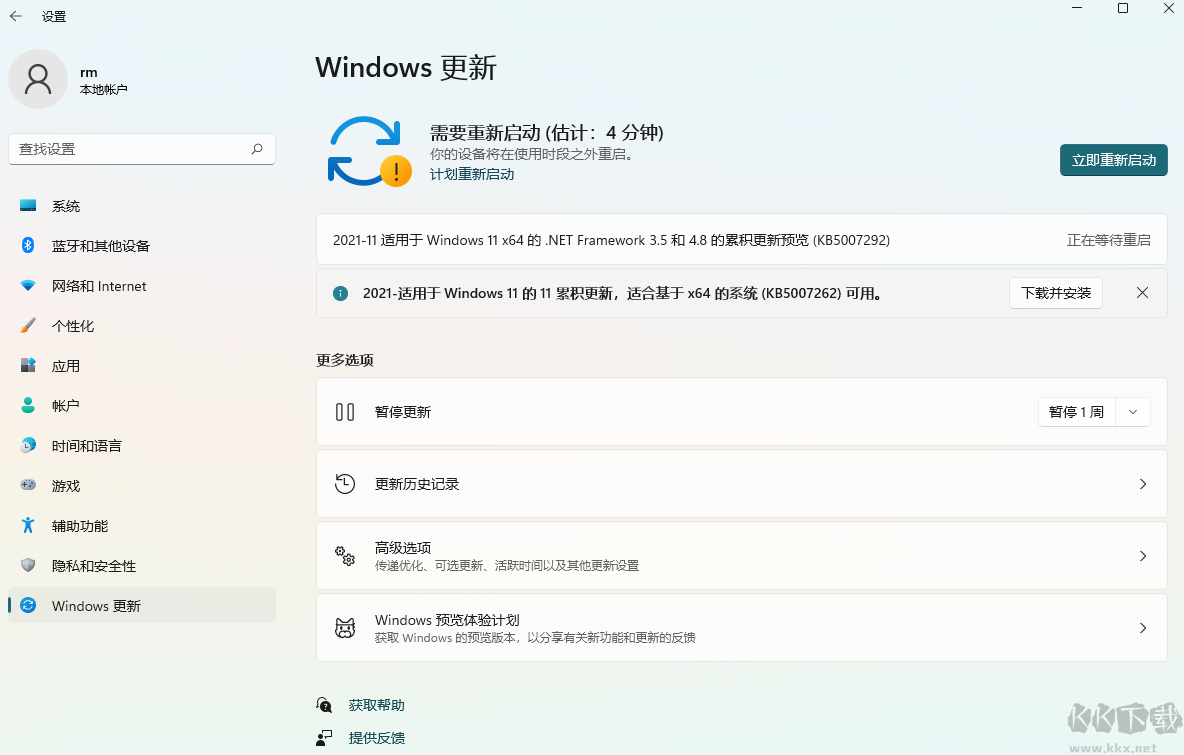Image resolution: width=1184 pixels, height=755 pixels.
Task: Click 下载并安装 for update KB5007262
Action: pos(1055,292)
